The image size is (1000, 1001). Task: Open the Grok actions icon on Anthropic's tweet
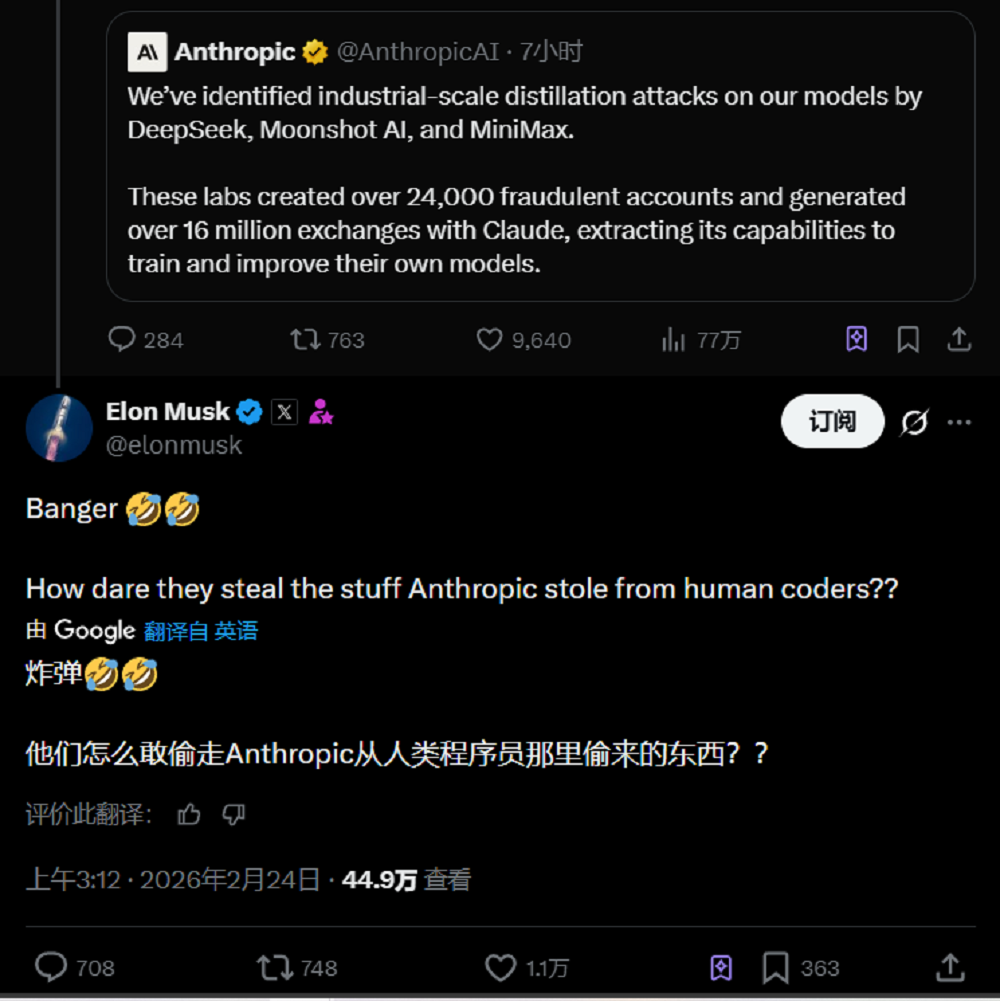(855, 340)
